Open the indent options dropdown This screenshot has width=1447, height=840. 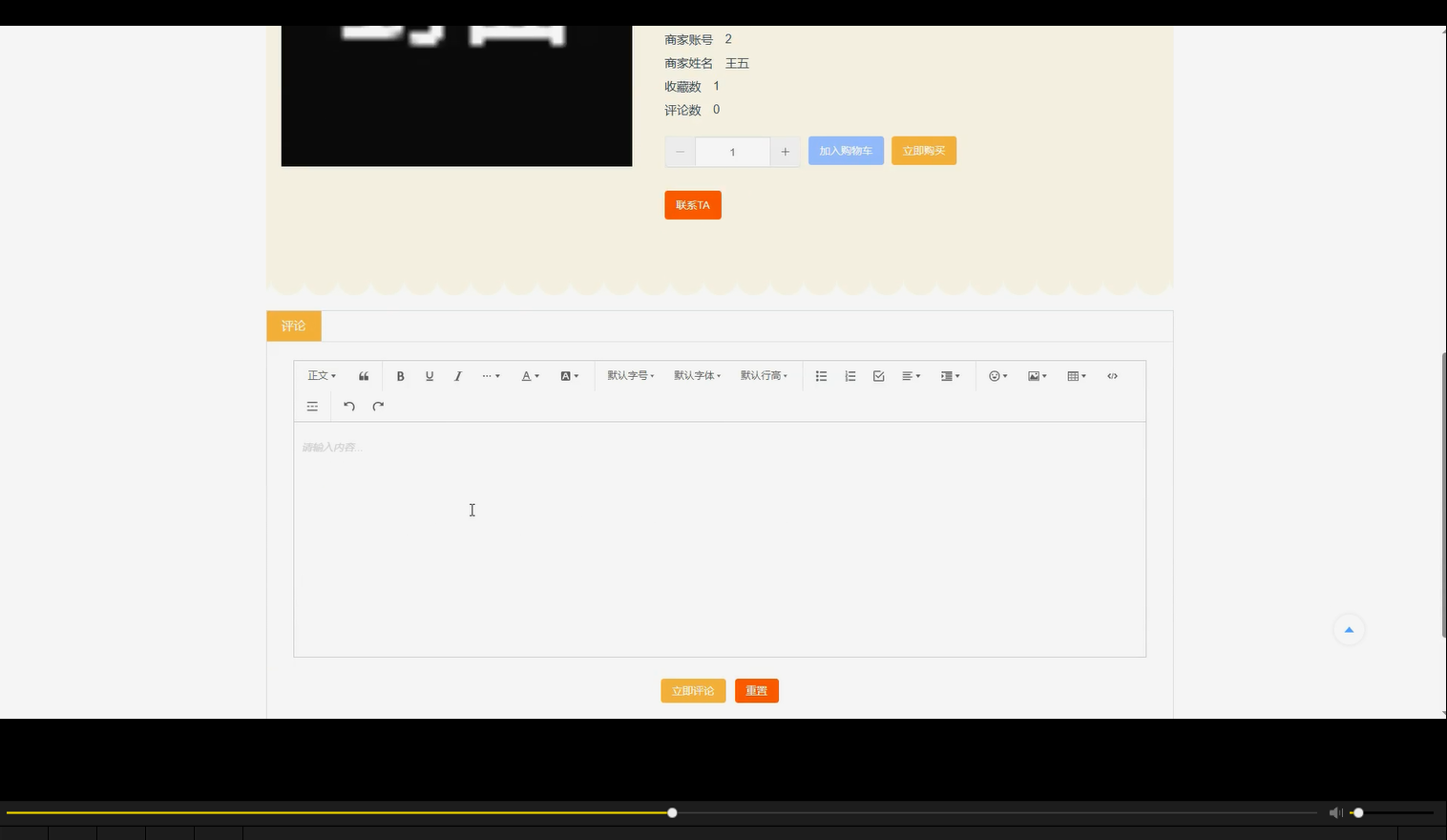click(951, 376)
